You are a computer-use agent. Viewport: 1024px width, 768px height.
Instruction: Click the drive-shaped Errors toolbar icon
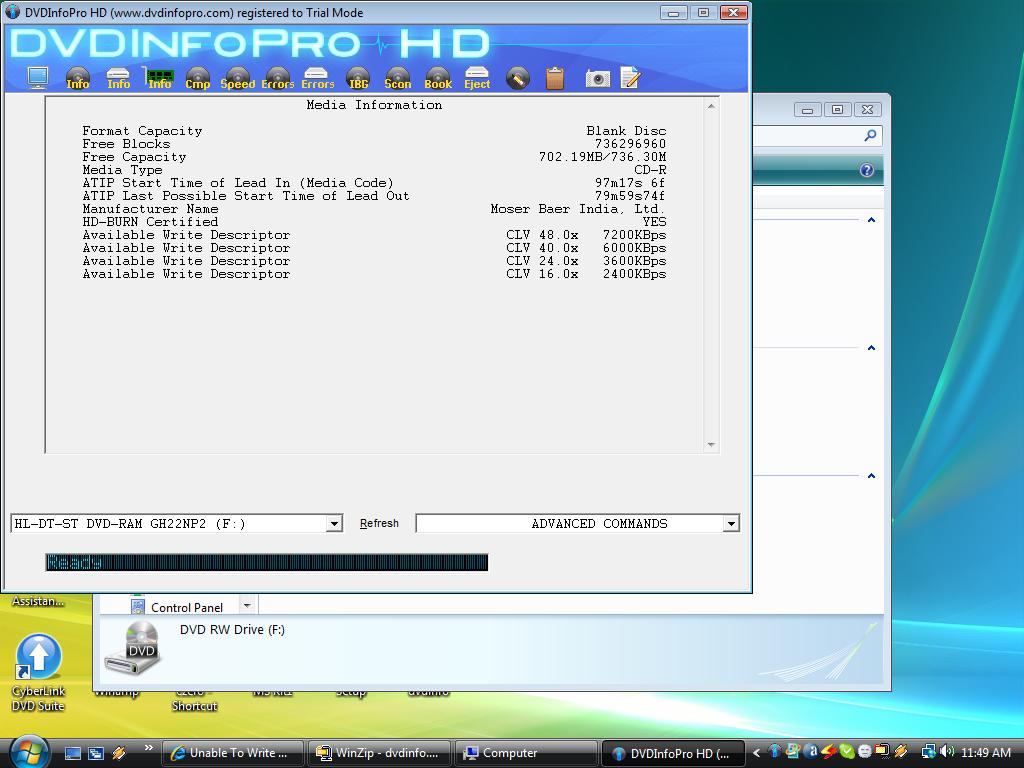(317, 78)
